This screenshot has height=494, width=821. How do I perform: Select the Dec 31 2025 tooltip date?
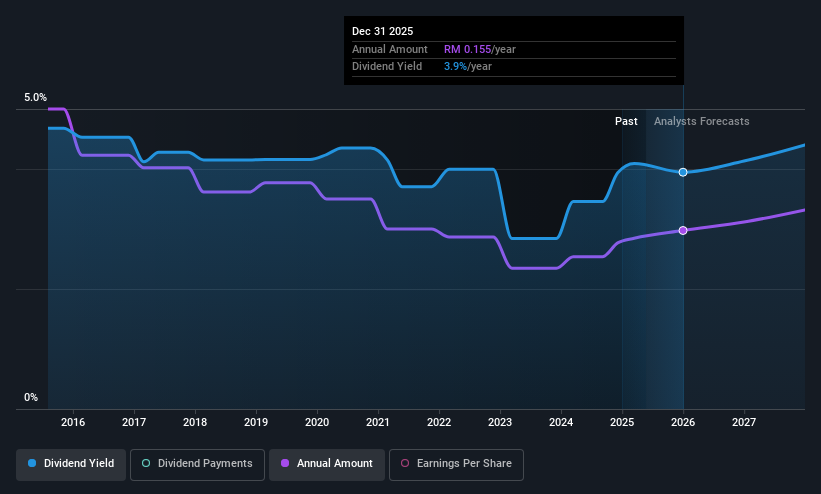pyautogui.click(x=382, y=31)
